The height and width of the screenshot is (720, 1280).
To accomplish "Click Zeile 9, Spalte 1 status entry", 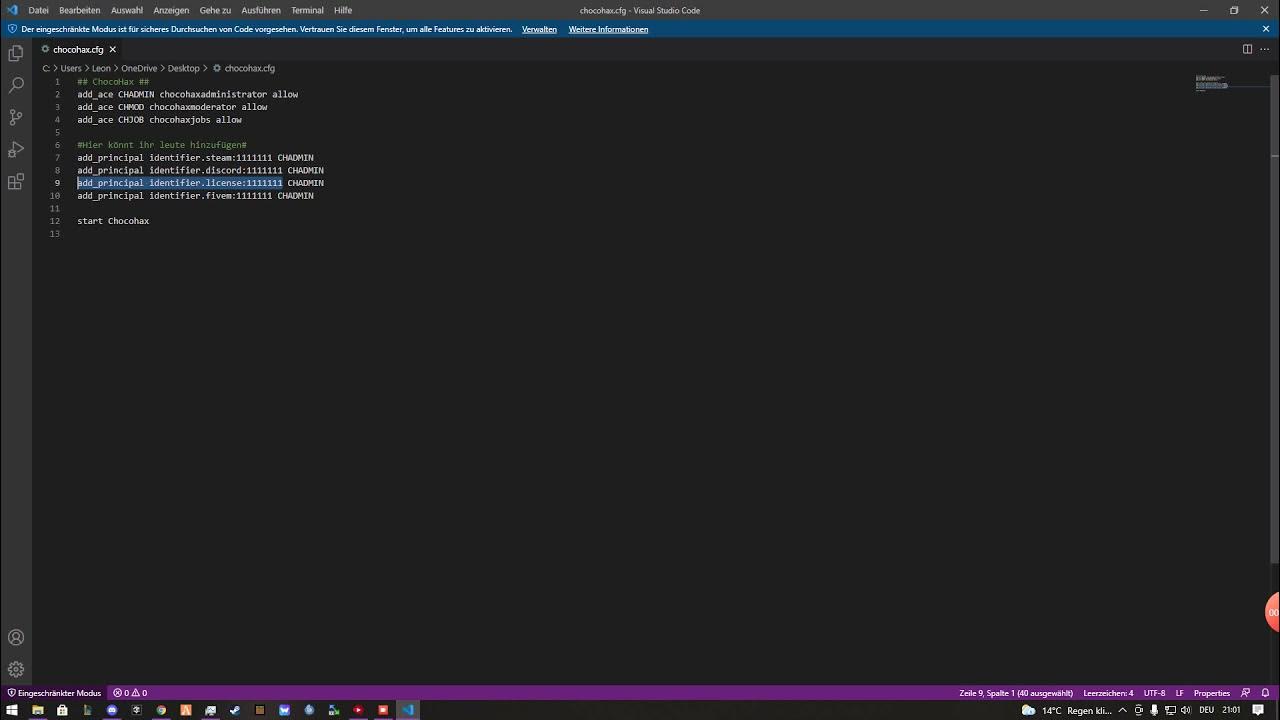I will [x=1016, y=693].
